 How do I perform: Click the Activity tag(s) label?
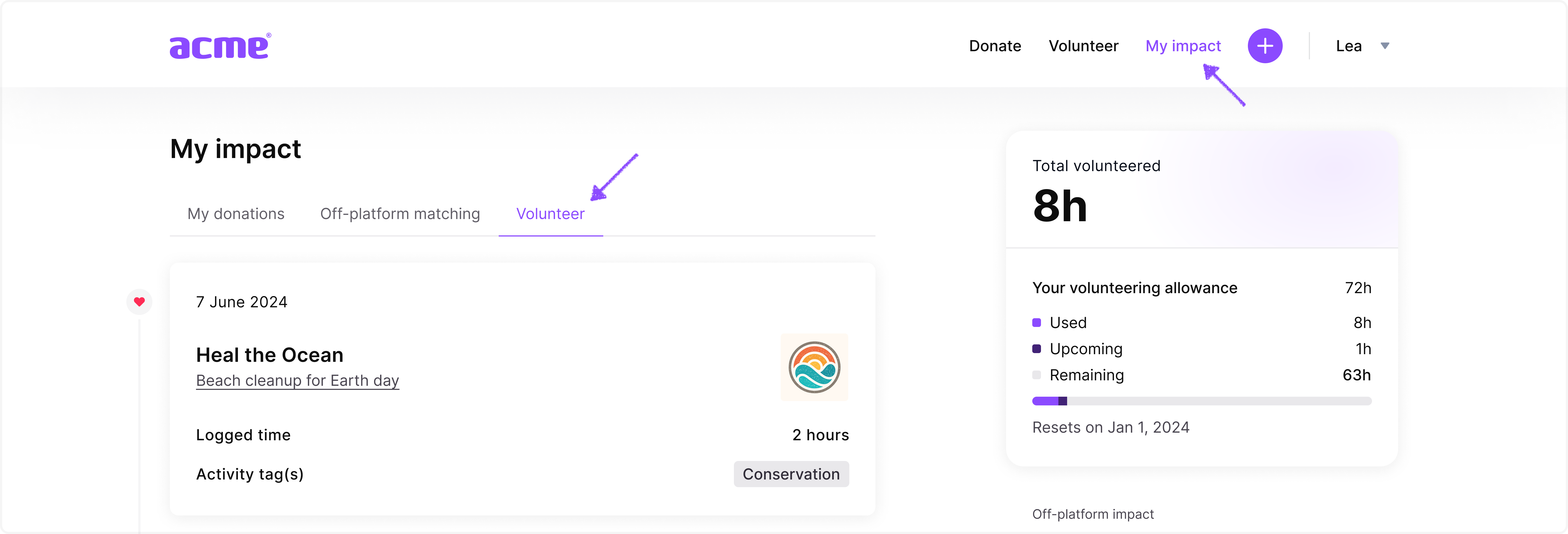point(250,474)
